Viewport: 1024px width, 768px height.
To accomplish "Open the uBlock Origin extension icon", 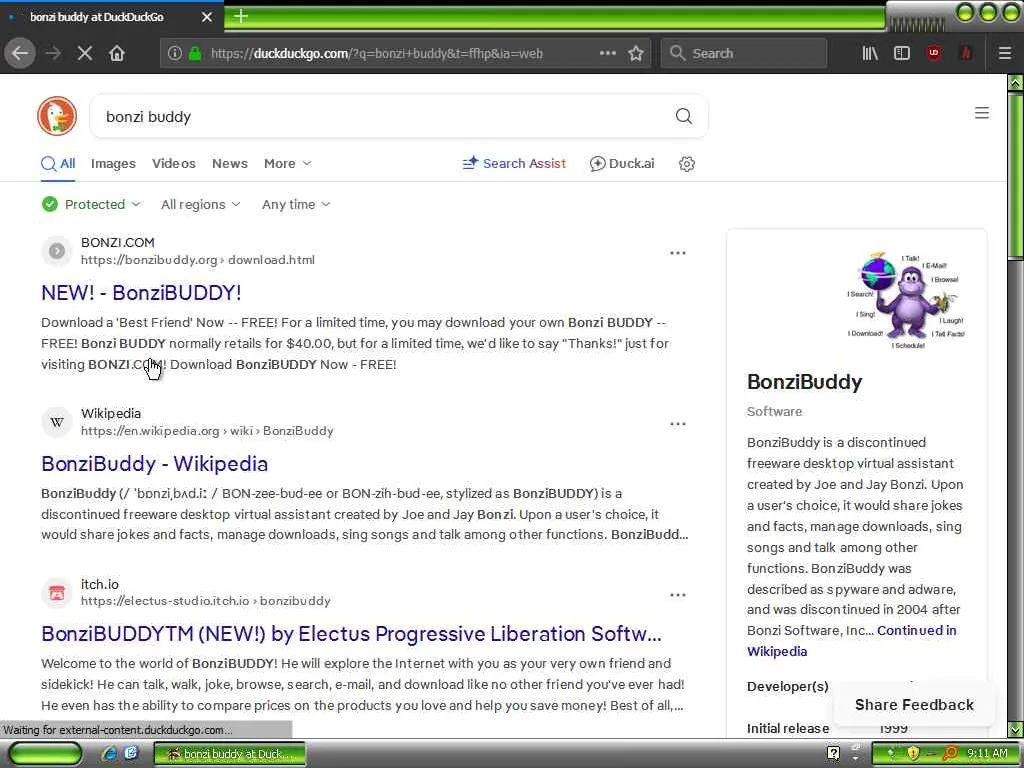I will pos(934,53).
